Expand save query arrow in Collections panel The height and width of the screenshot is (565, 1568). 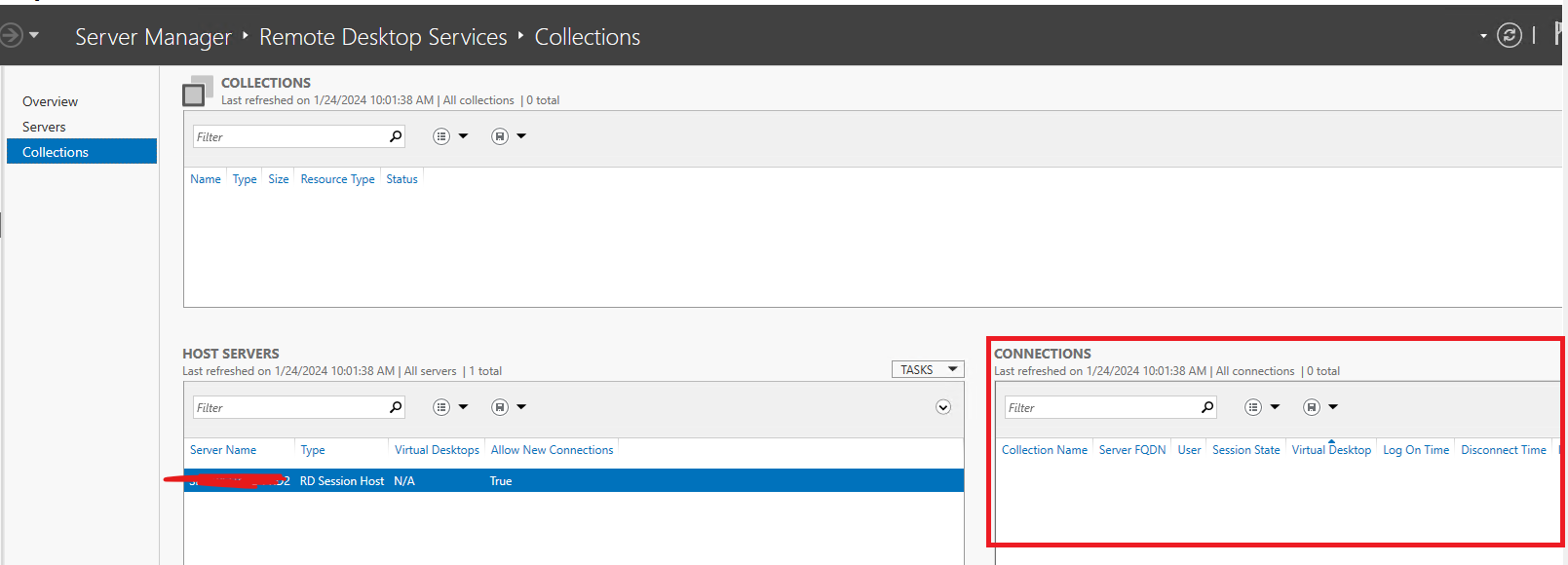click(521, 136)
